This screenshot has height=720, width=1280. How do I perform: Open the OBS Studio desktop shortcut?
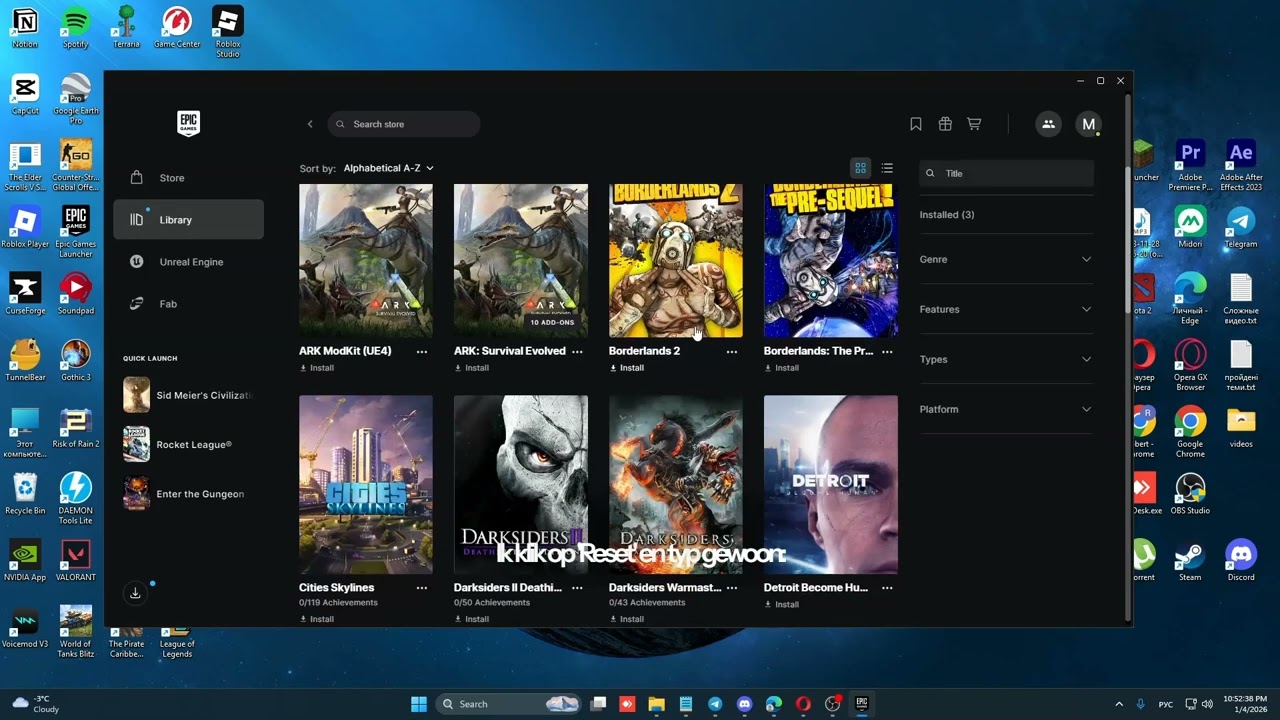[x=1190, y=493]
